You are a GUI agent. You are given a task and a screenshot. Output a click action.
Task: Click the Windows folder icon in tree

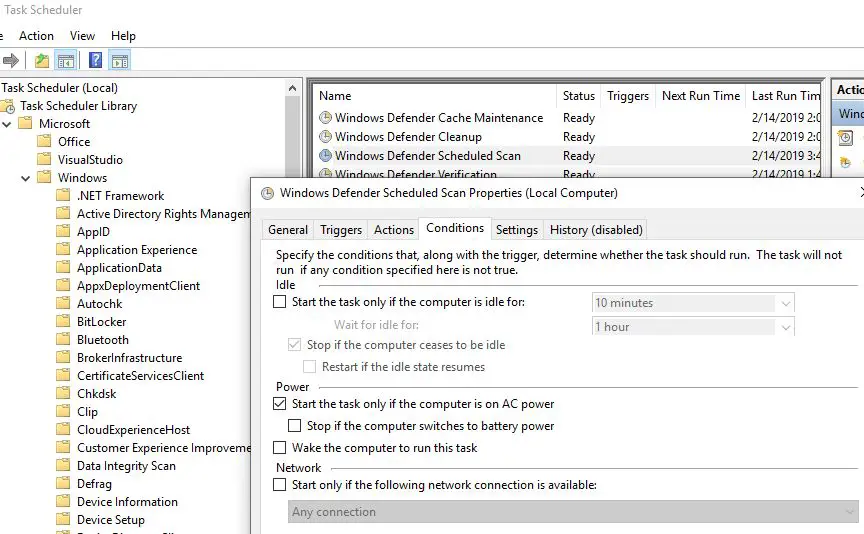44,177
